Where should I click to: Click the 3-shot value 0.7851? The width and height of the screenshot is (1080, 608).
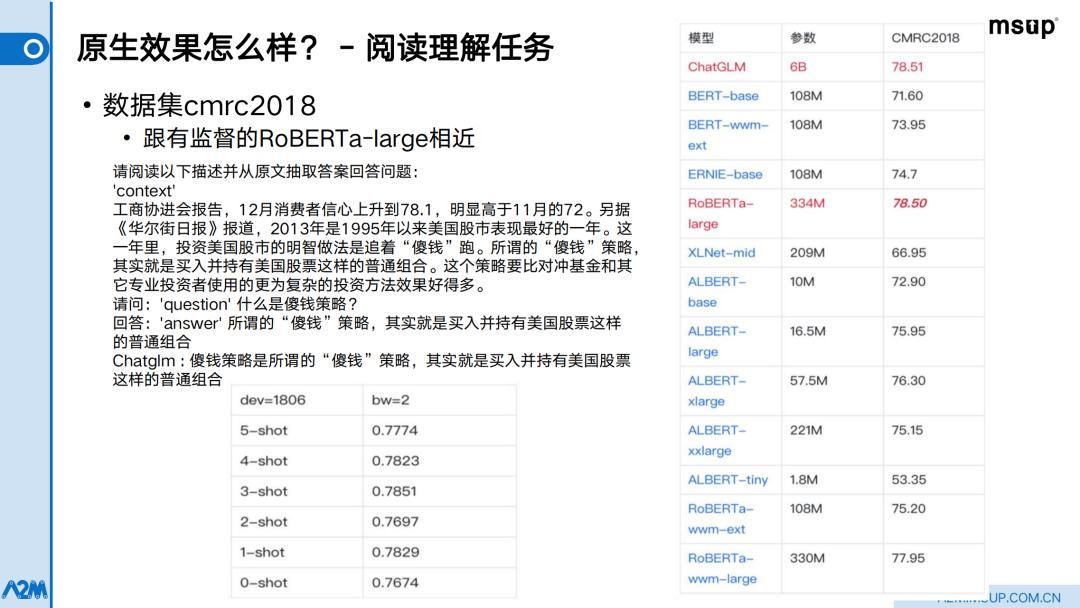[x=394, y=491]
